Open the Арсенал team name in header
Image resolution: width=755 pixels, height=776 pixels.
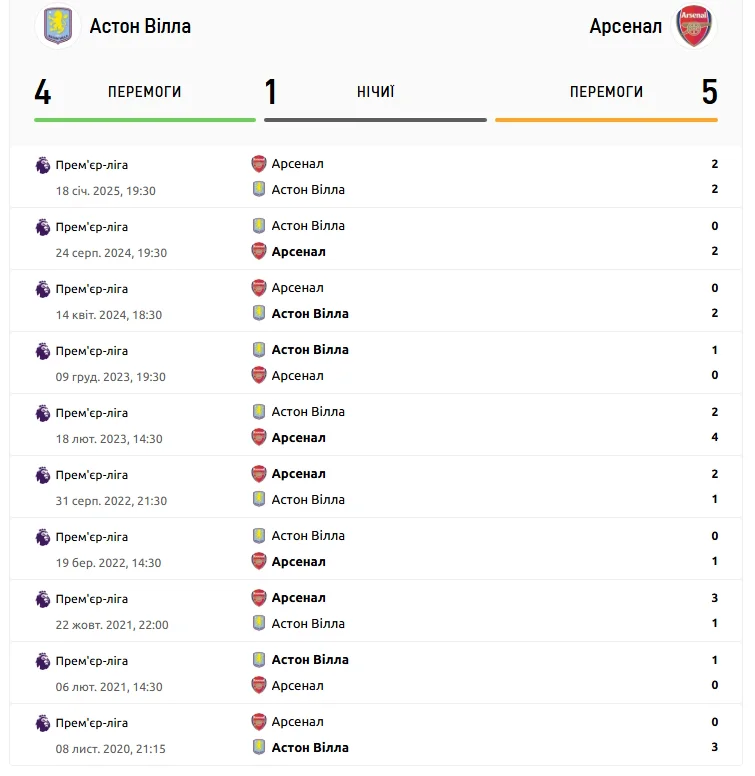[625, 26]
